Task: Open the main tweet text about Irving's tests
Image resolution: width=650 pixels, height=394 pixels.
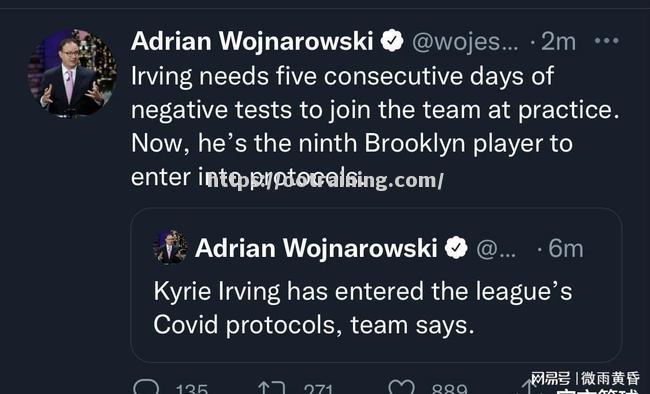Action: (x=375, y=126)
